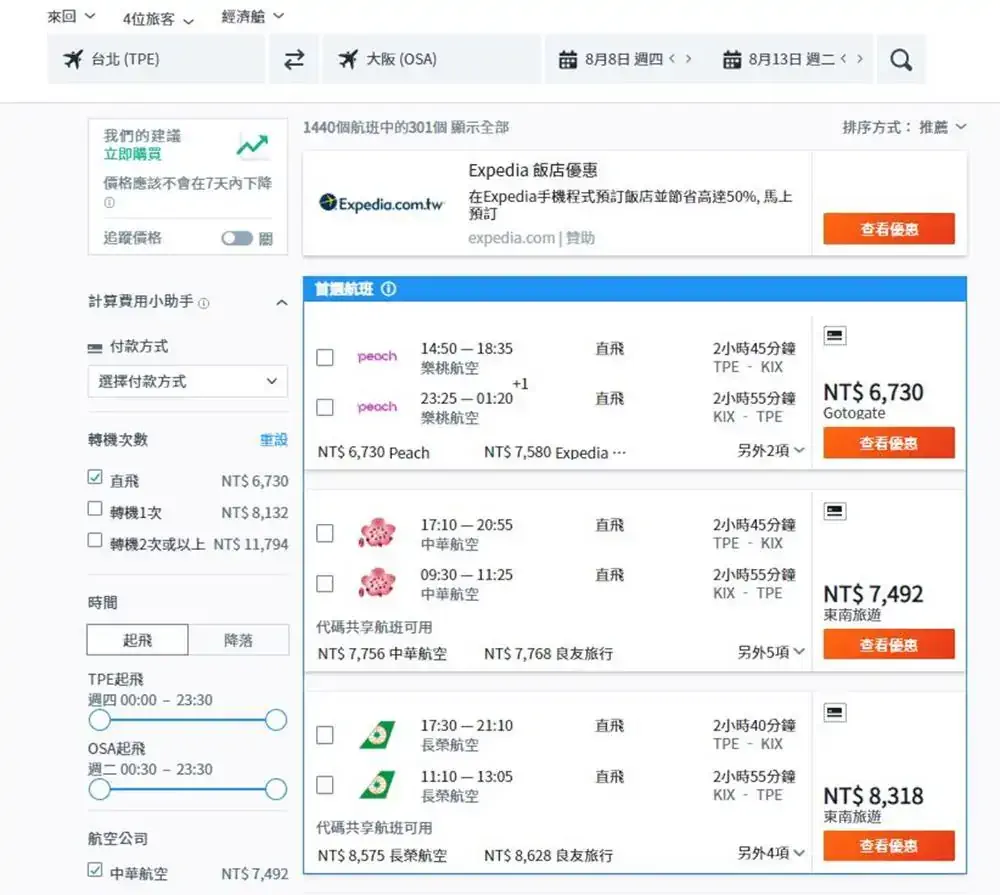This screenshot has width=1000, height=895.
Task: Open the 經濟艙 cabin class dropdown
Action: 253,17
